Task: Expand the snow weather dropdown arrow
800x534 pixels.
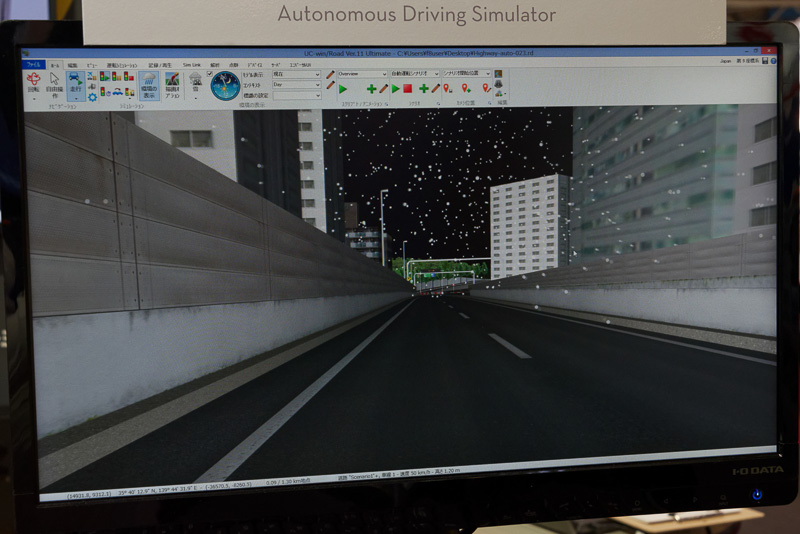Action: click(195, 97)
